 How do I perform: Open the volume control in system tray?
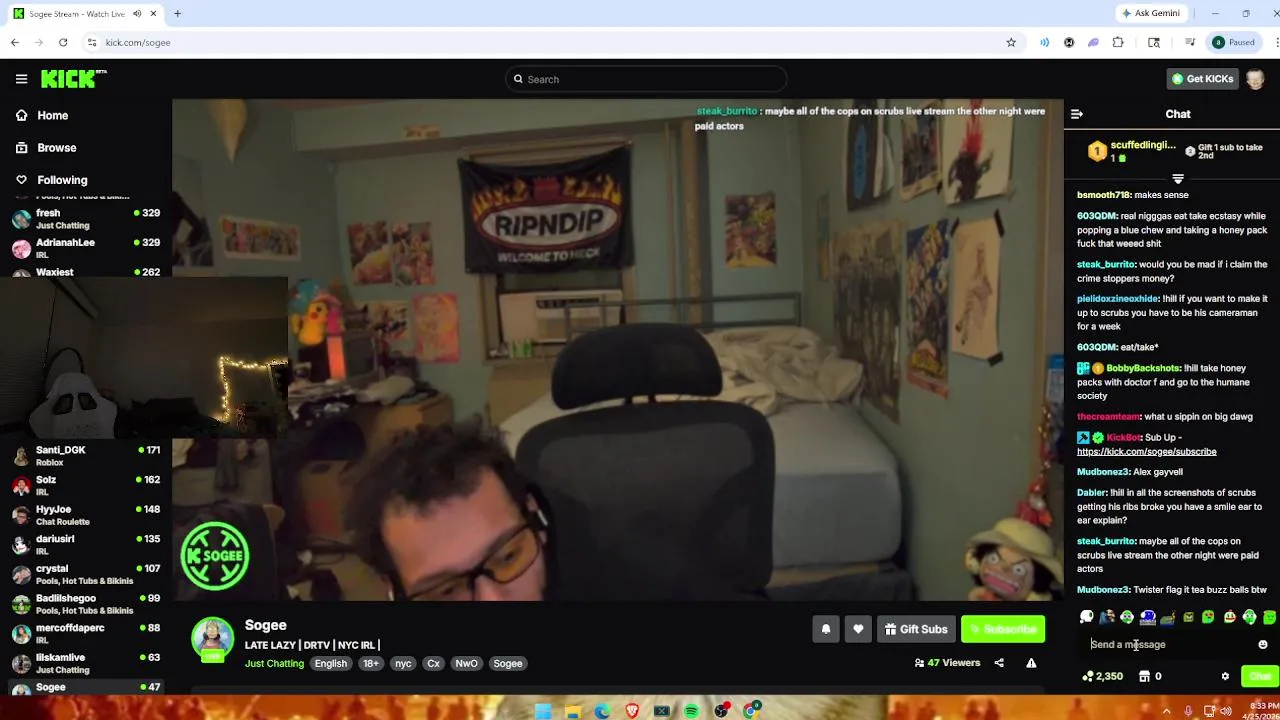[x=1226, y=711]
